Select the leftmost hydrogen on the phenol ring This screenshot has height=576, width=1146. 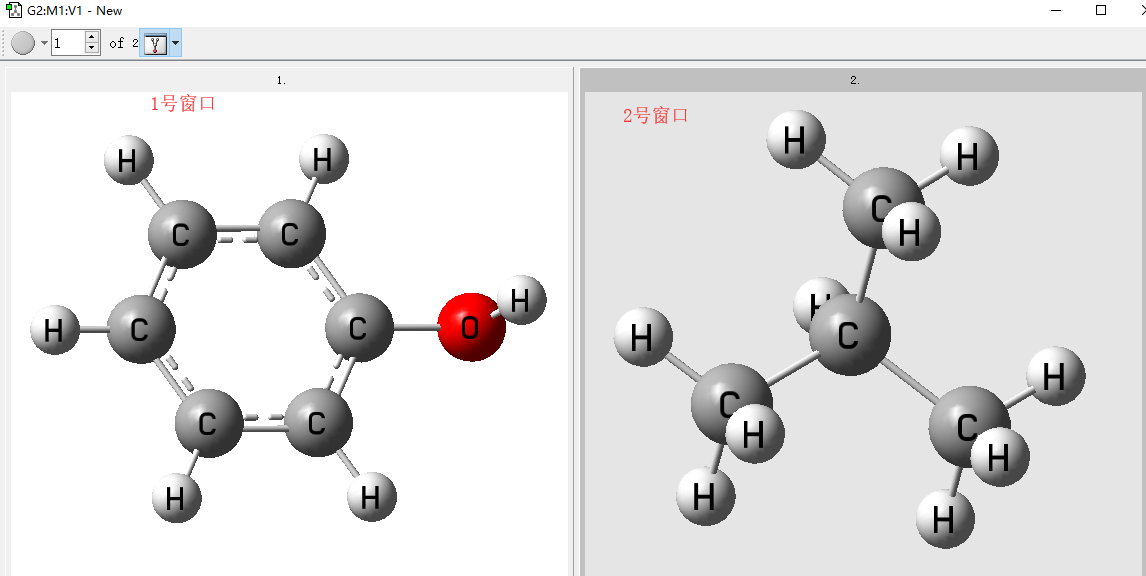pyautogui.click(x=55, y=330)
